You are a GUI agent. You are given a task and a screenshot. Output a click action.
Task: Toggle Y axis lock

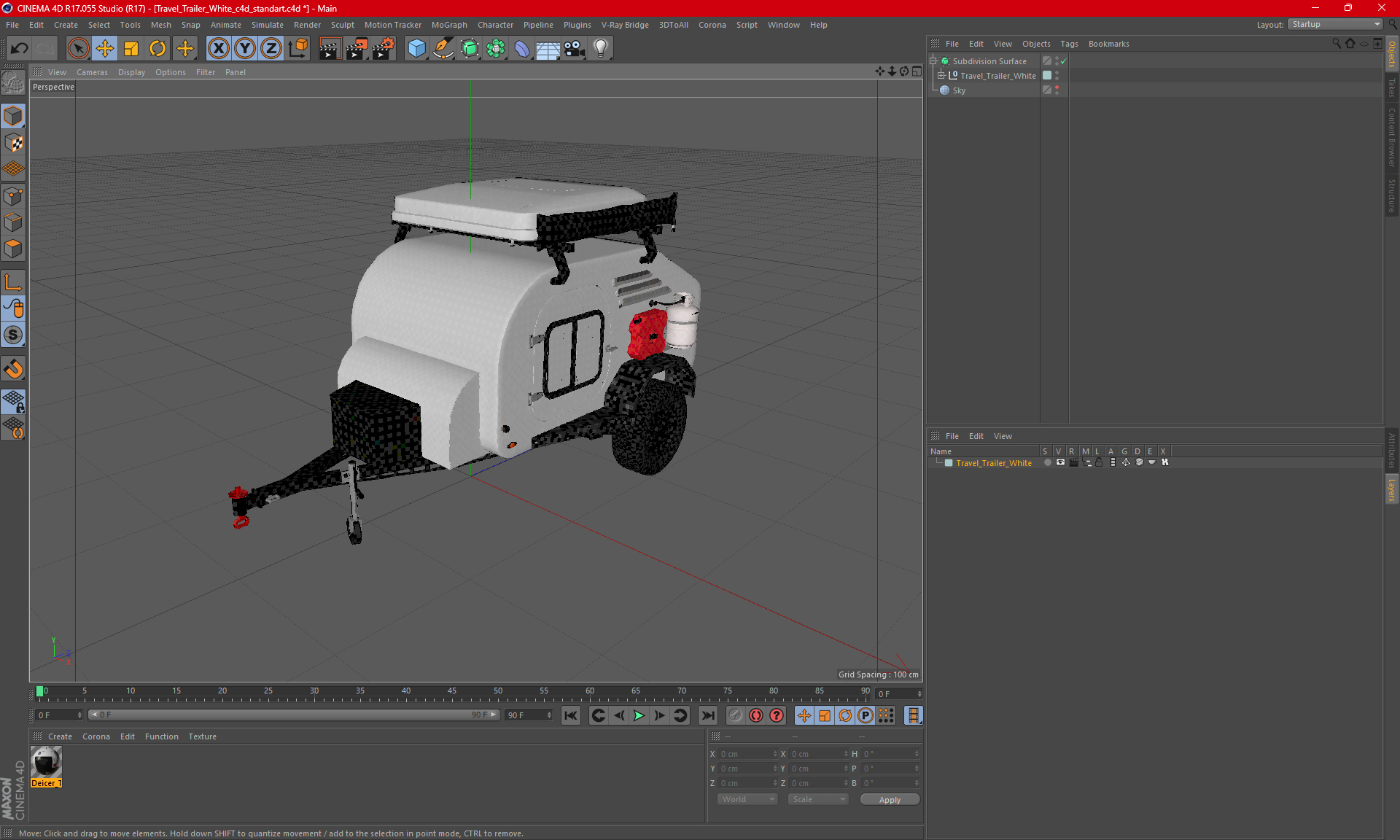[245, 49]
